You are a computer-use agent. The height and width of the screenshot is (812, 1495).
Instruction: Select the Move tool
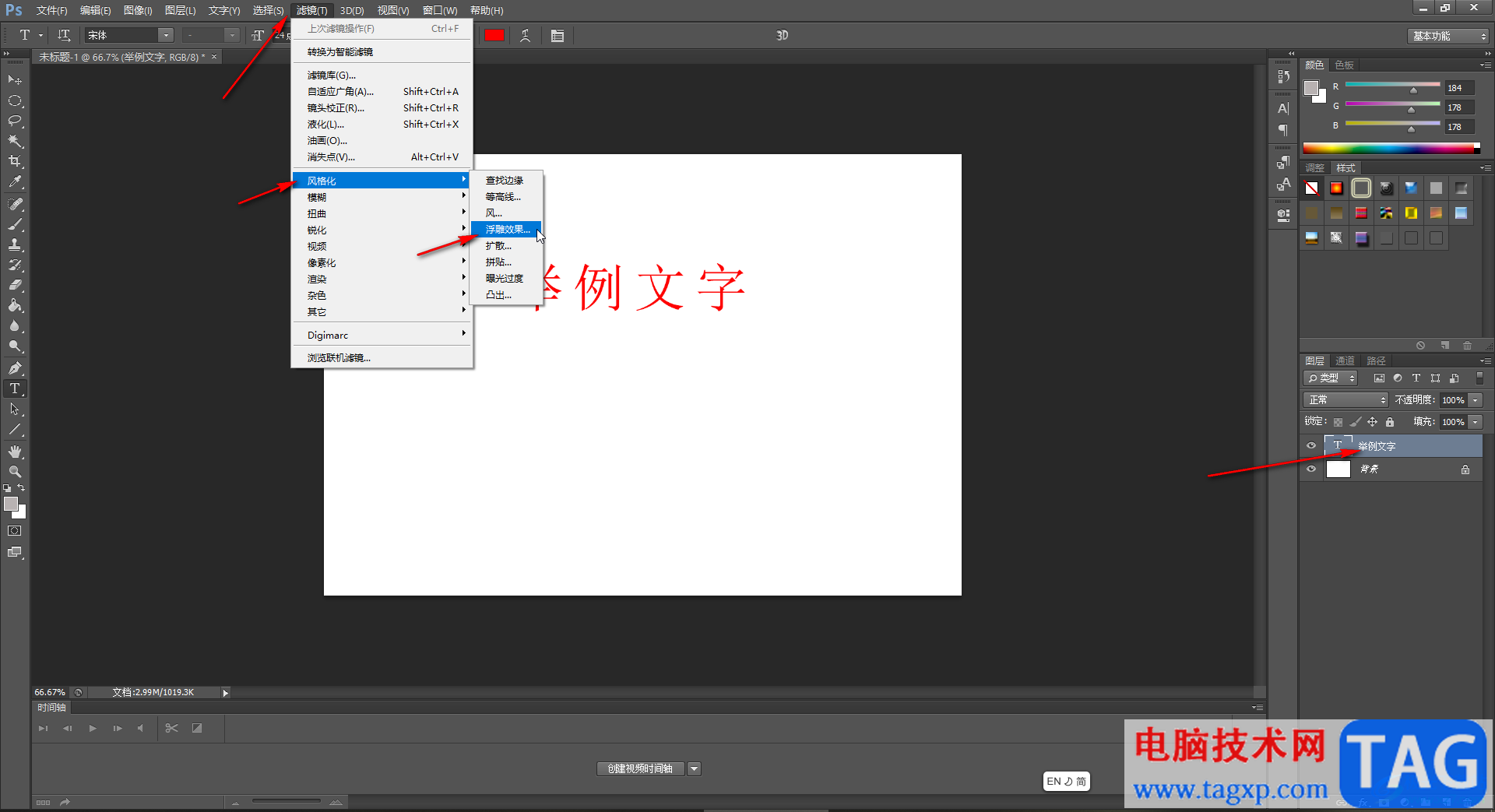[15, 80]
